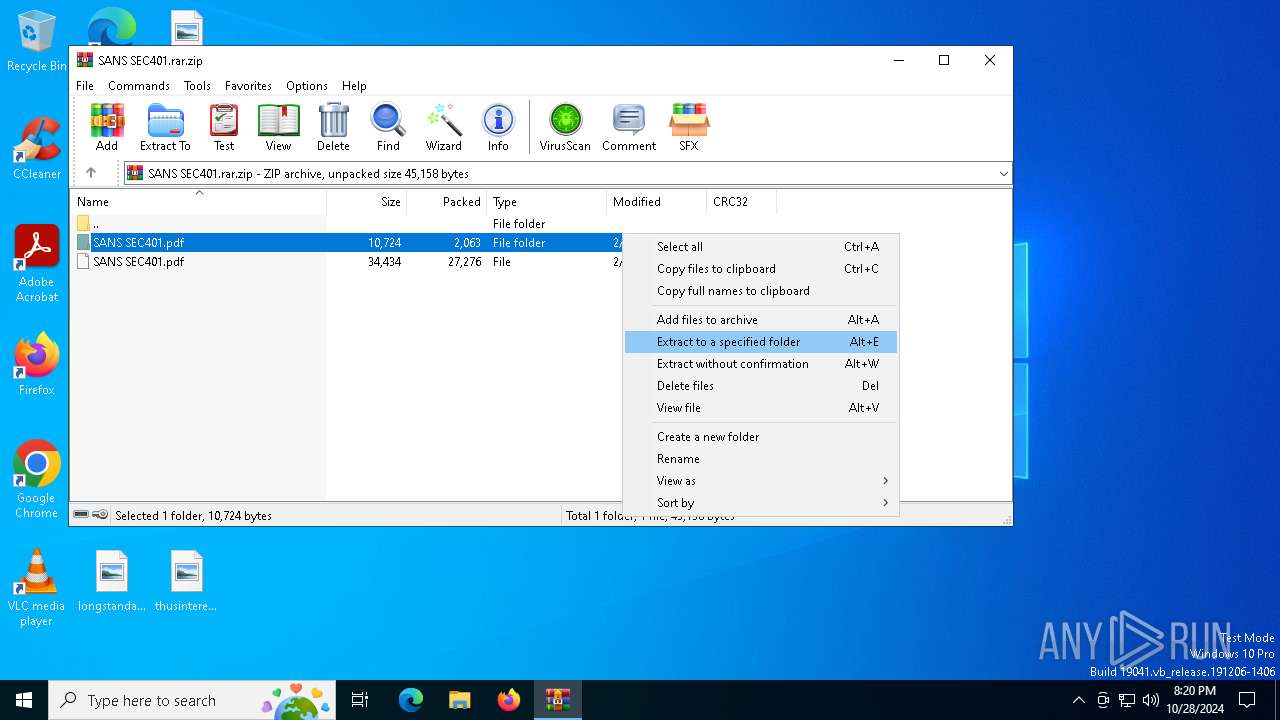Open the Favorites menu

point(248,86)
